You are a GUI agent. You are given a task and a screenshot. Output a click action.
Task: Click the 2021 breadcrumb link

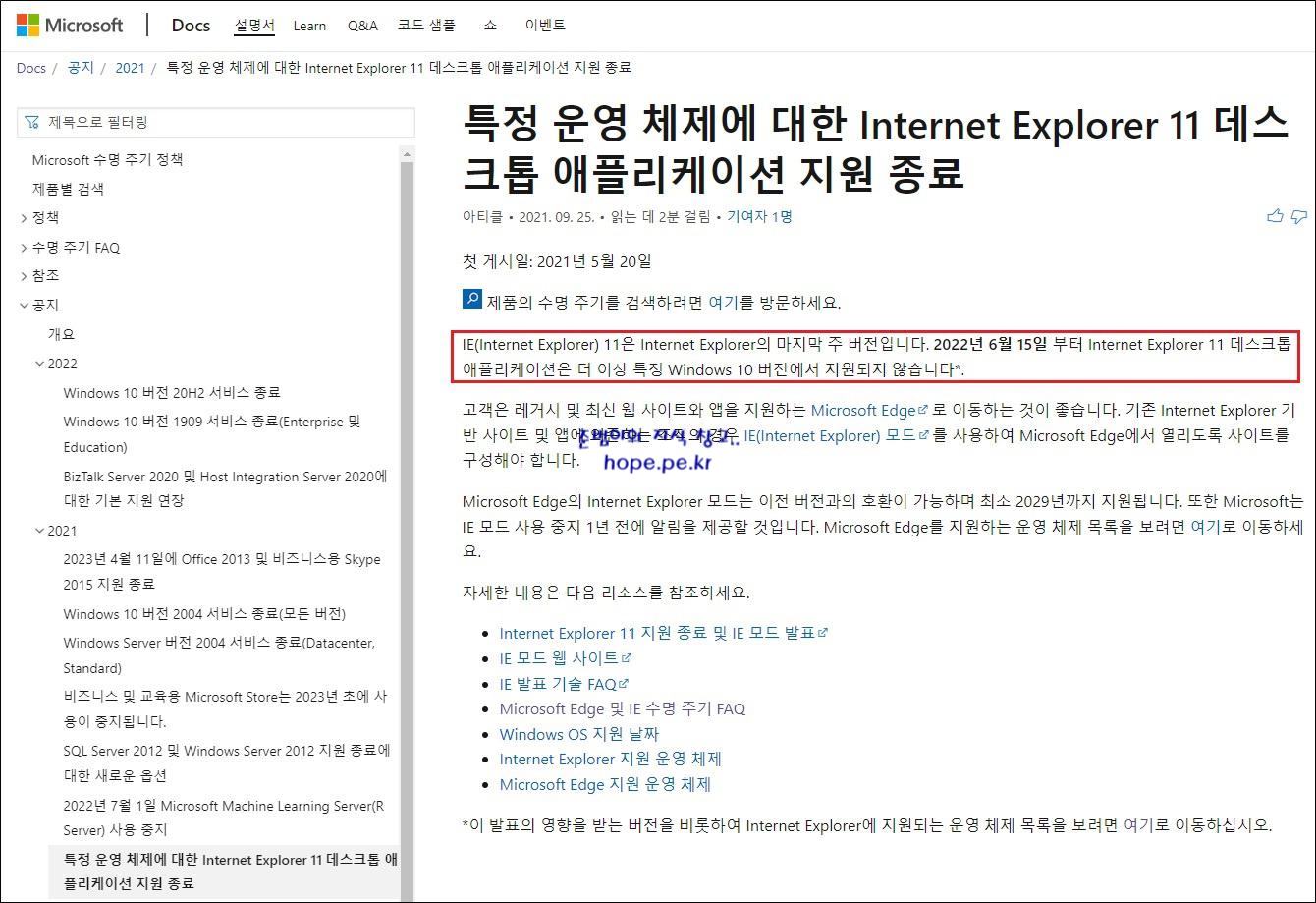130,68
